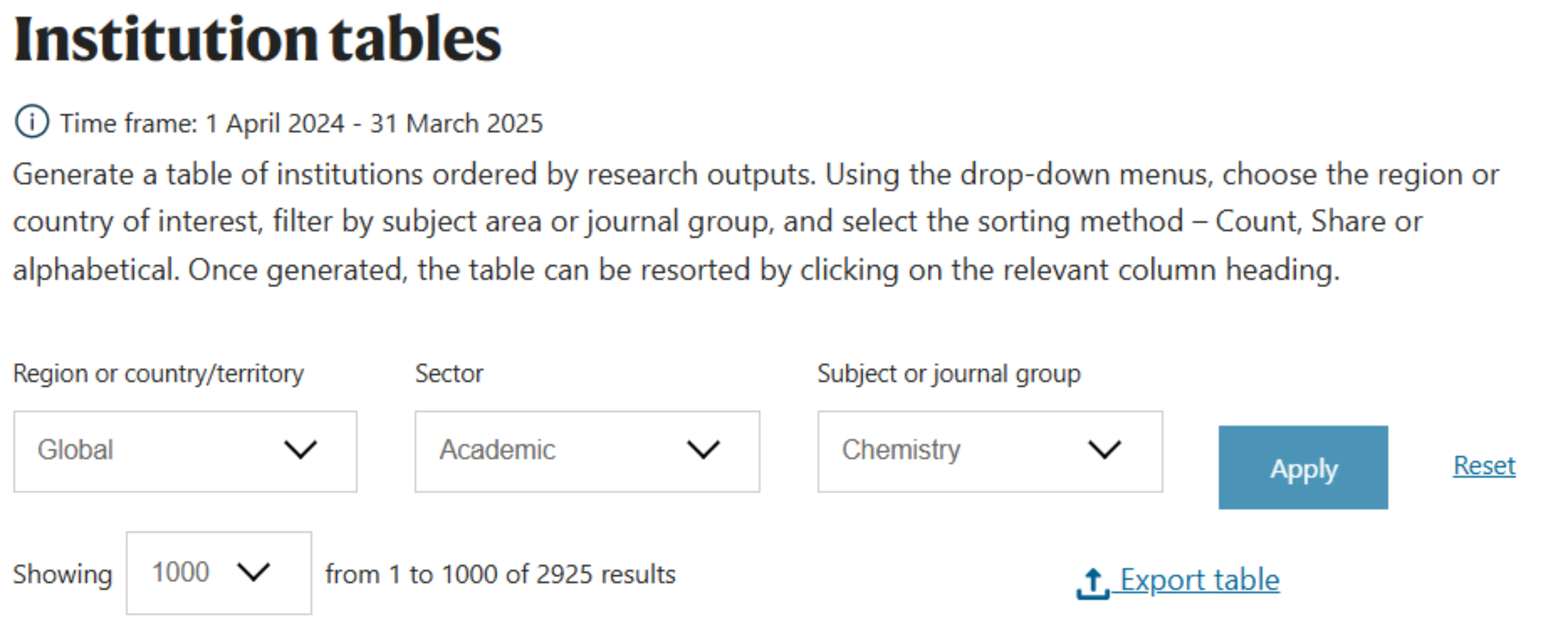This screenshot has width=1568, height=627.
Task: Click the Region or country/territory label
Action: click(158, 373)
